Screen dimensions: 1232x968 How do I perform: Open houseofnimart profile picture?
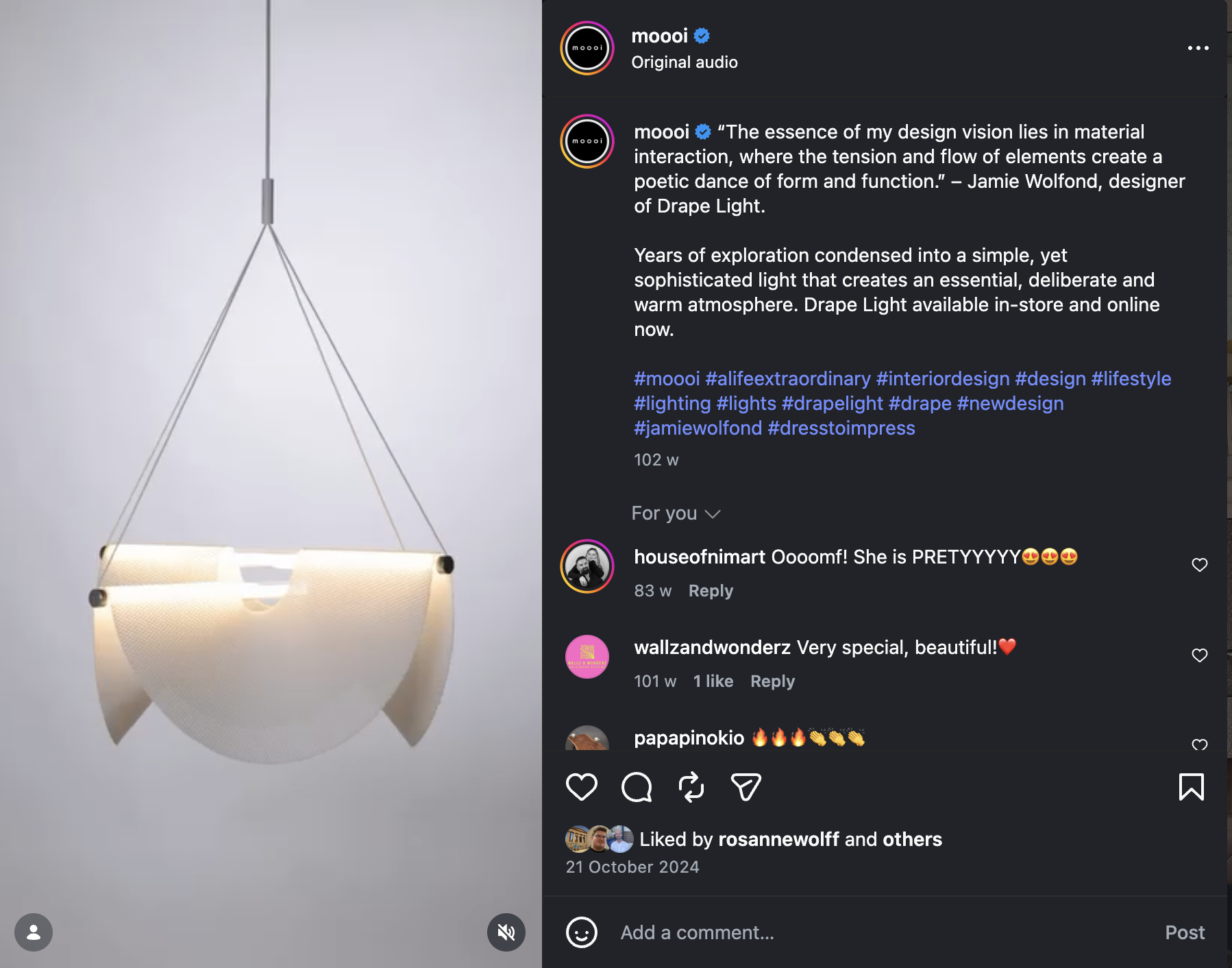click(587, 566)
